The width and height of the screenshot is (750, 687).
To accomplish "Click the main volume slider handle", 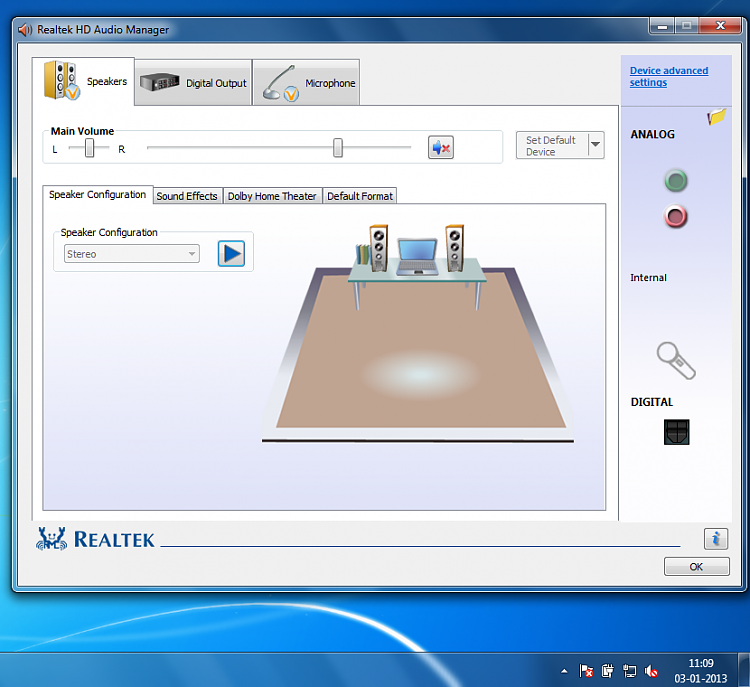I will point(338,148).
